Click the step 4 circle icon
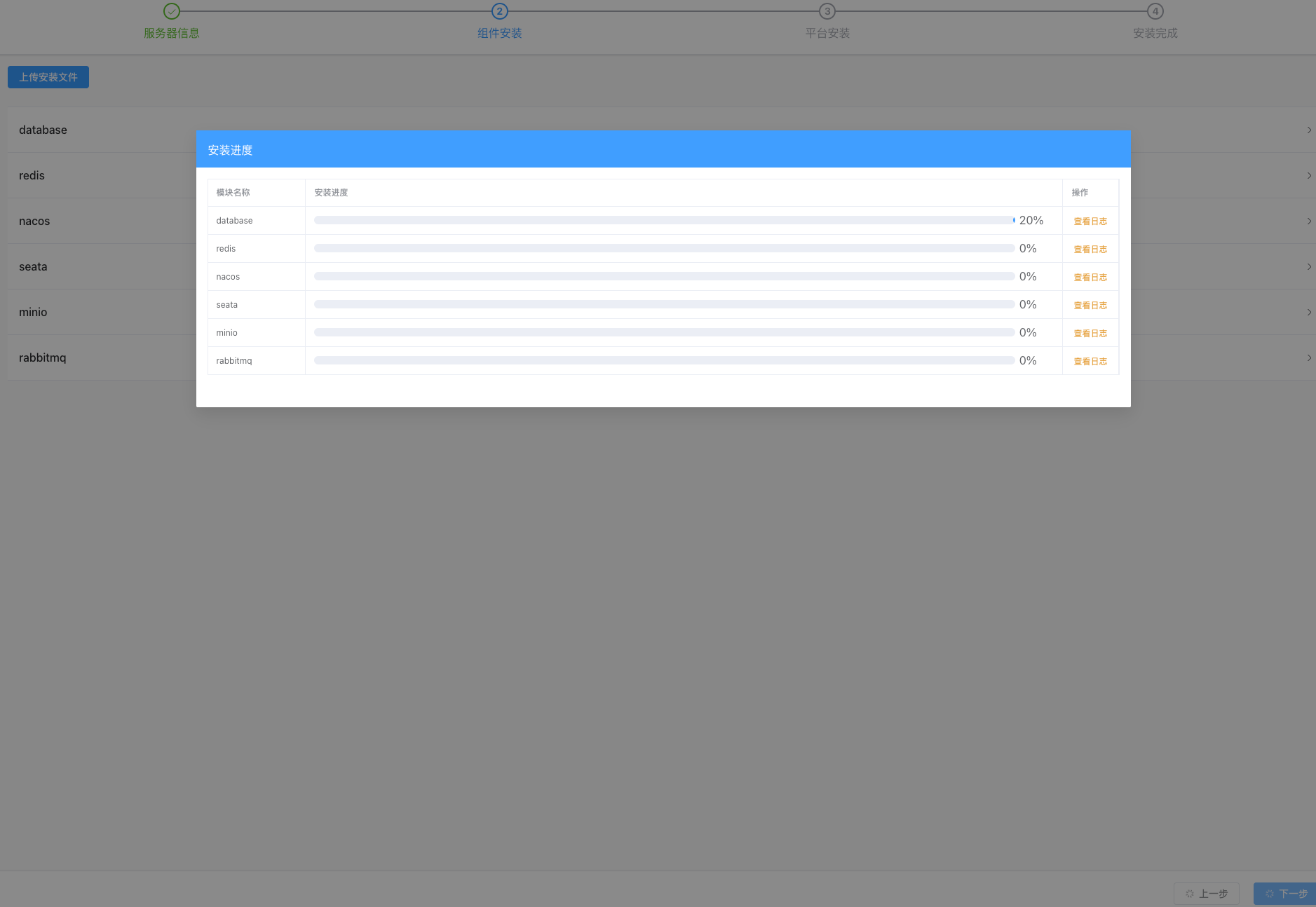This screenshot has width=1316, height=907. [x=1155, y=11]
